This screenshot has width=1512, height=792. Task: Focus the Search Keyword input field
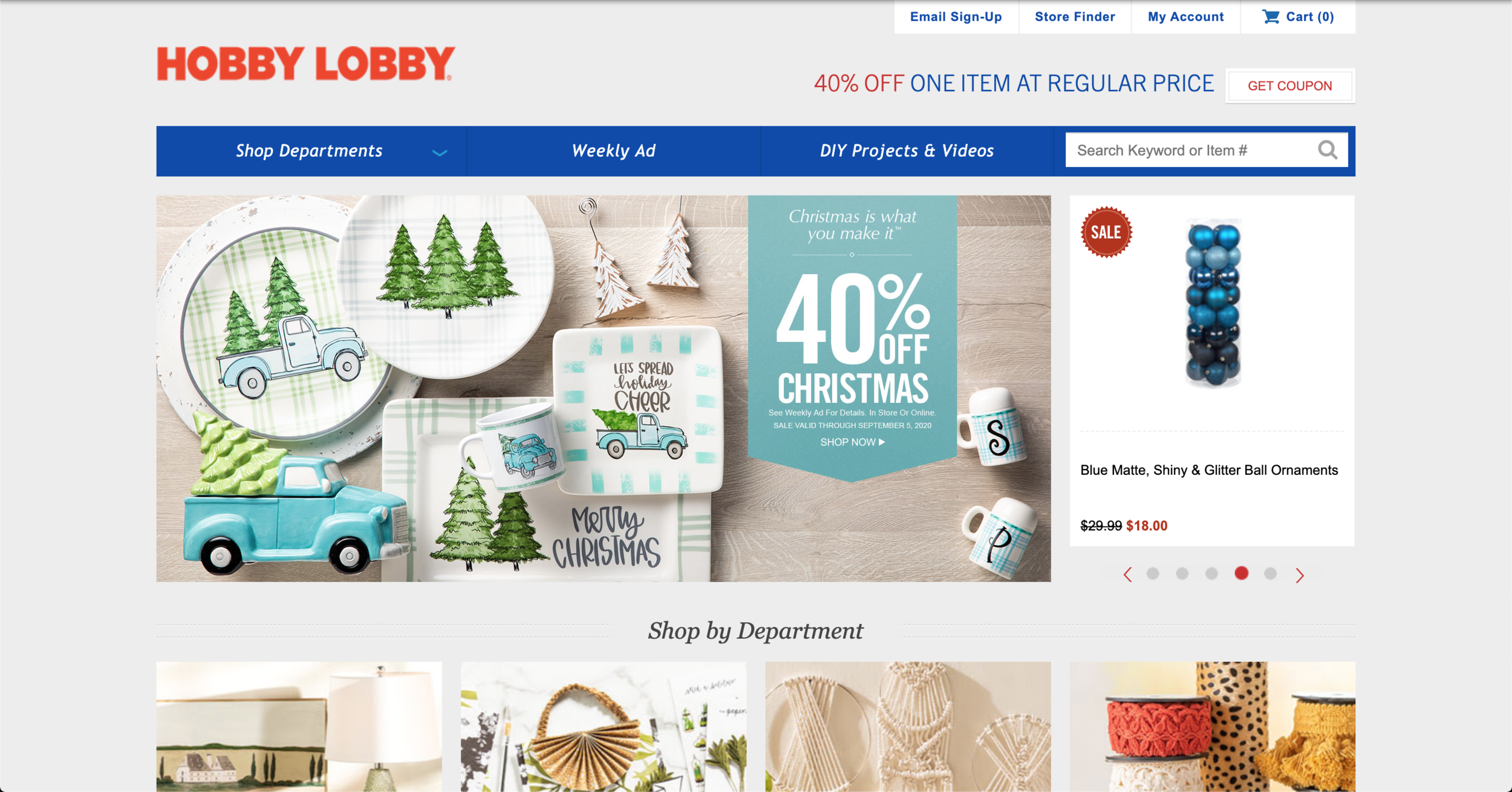(1190, 150)
